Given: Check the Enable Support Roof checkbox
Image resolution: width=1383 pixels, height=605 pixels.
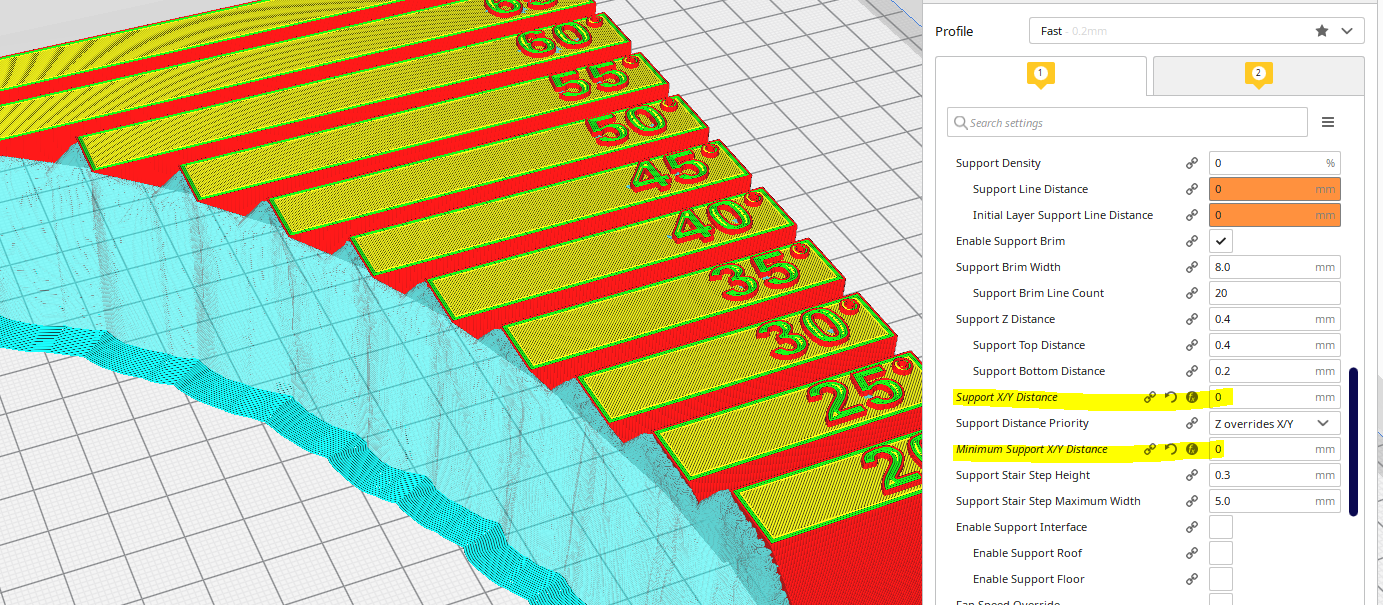Looking at the screenshot, I should pyautogui.click(x=1221, y=553).
